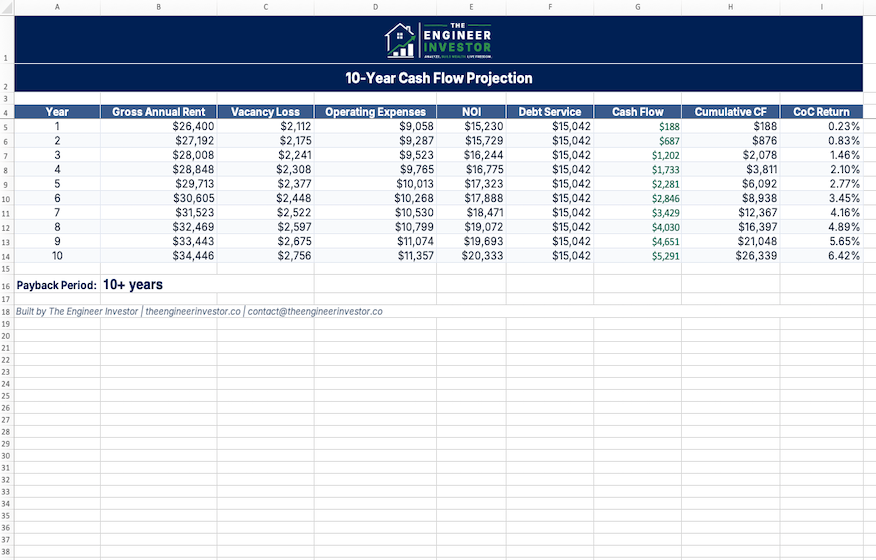
Task: Click cash flow value $2,846
Action: pyautogui.click(x=665, y=199)
